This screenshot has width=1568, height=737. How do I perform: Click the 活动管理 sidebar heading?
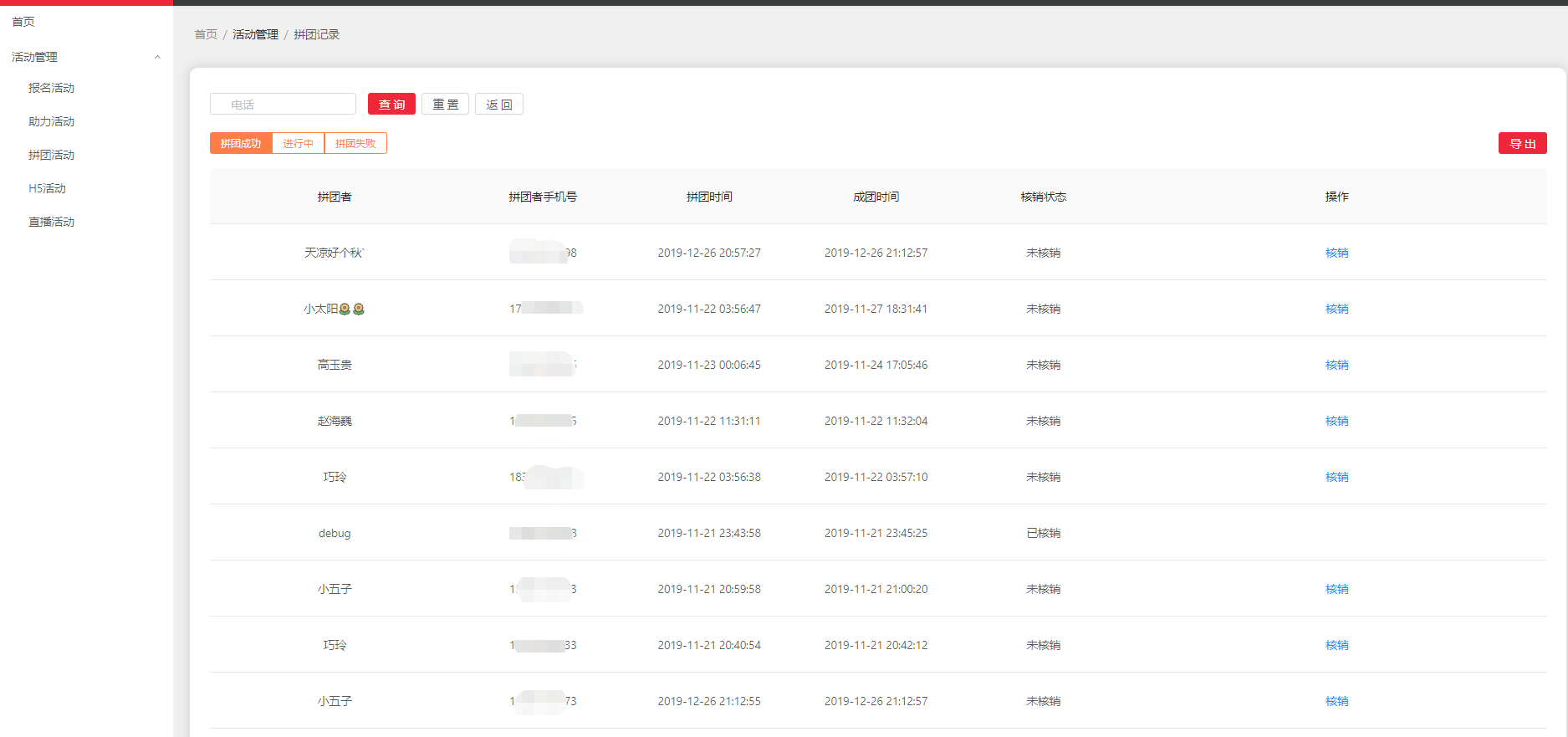click(x=35, y=57)
